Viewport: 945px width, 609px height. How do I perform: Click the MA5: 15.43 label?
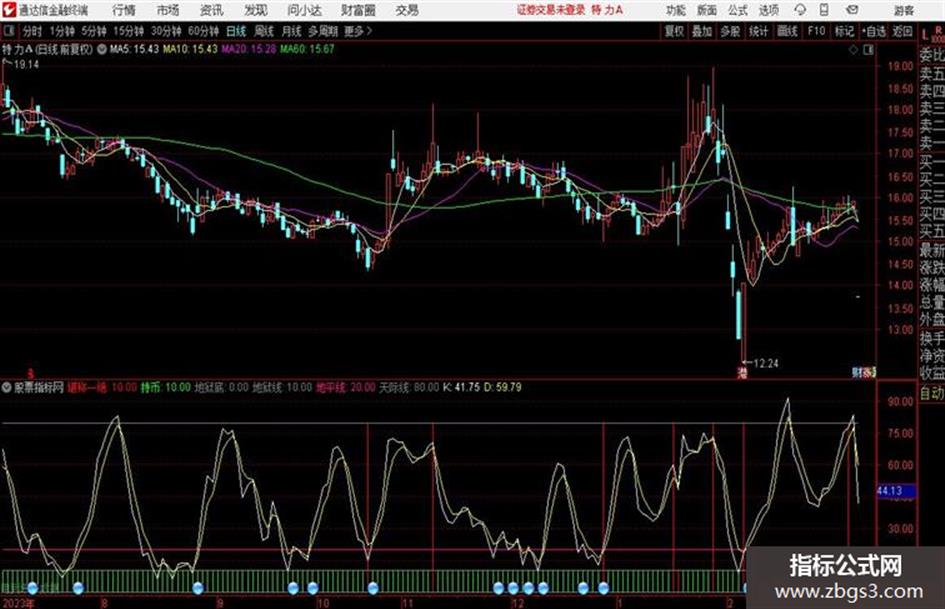point(134,49)
